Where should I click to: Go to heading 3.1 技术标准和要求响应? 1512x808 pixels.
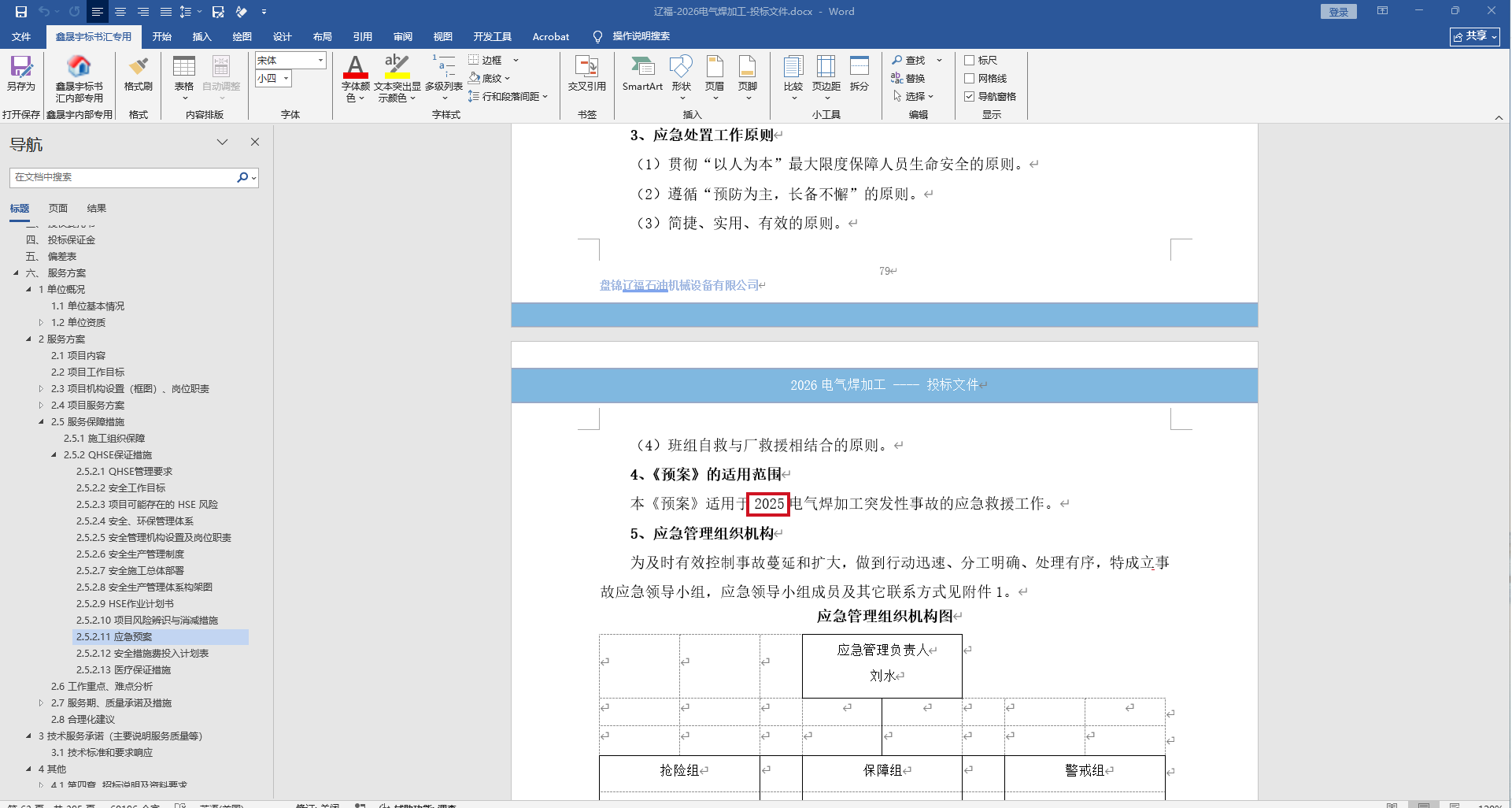tap(102, 753)
